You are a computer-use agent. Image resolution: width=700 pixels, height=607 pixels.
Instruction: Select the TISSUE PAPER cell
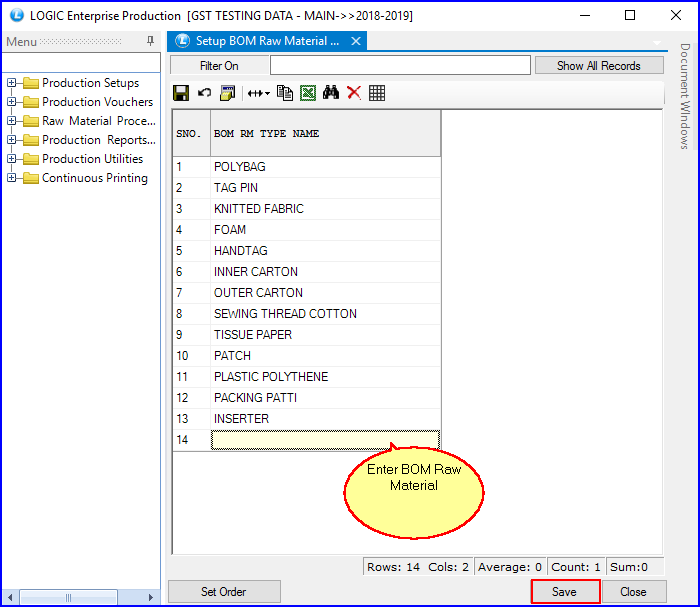tap(325, 335)
